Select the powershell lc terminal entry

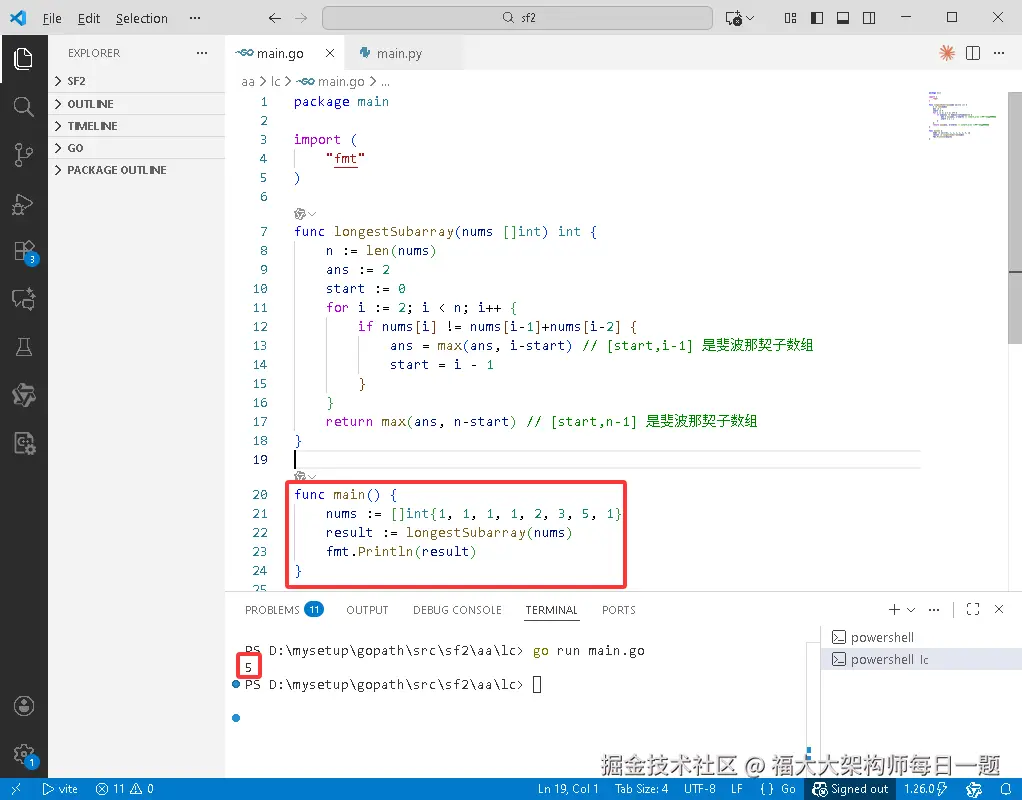click(920, 659)
